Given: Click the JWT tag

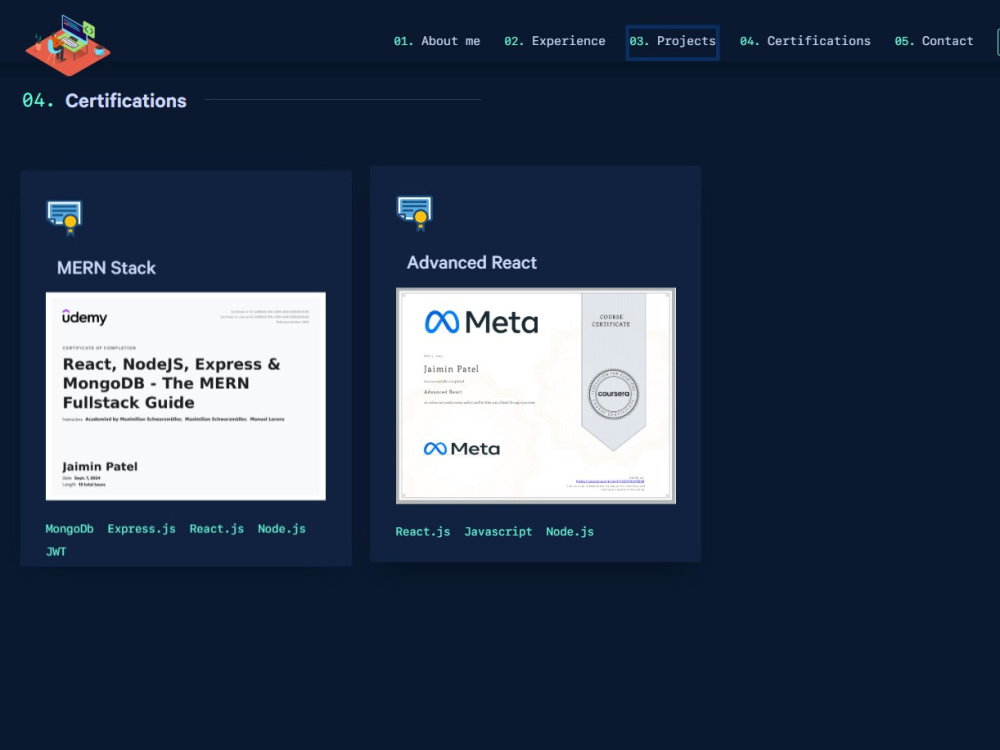Looking at the screenshot, I should [56, 552].
